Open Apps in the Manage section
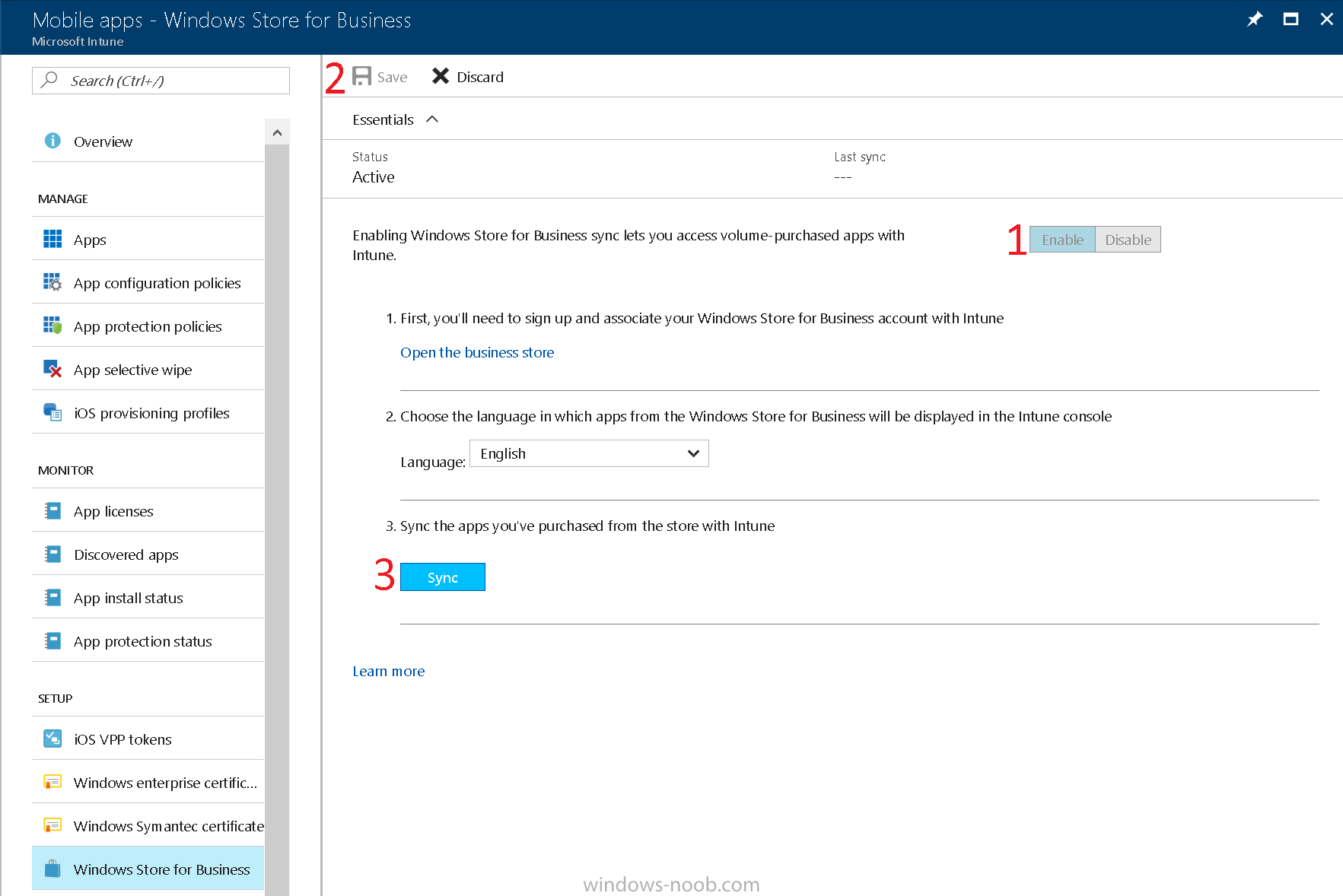Image resolution: width=1343 pixels, height=896 pixels. (148, 239)
